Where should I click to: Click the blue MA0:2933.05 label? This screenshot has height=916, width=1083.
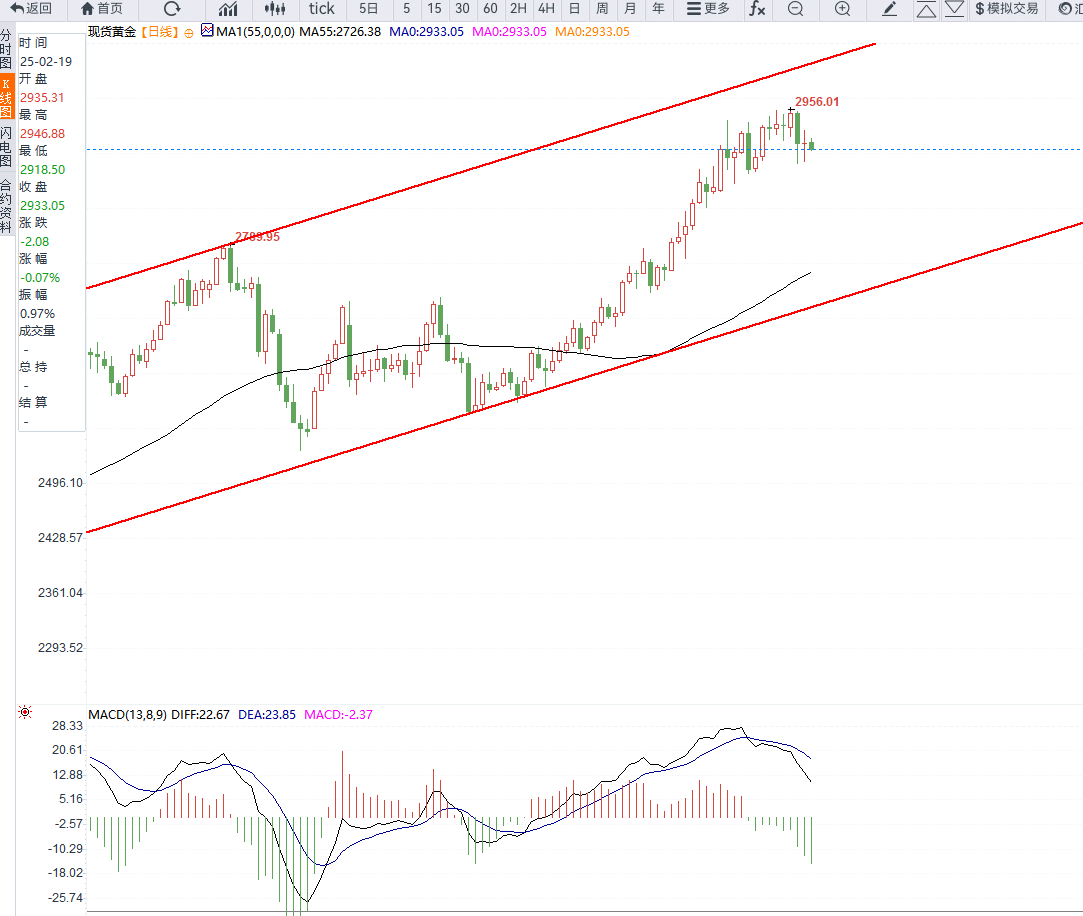(426, 32)
